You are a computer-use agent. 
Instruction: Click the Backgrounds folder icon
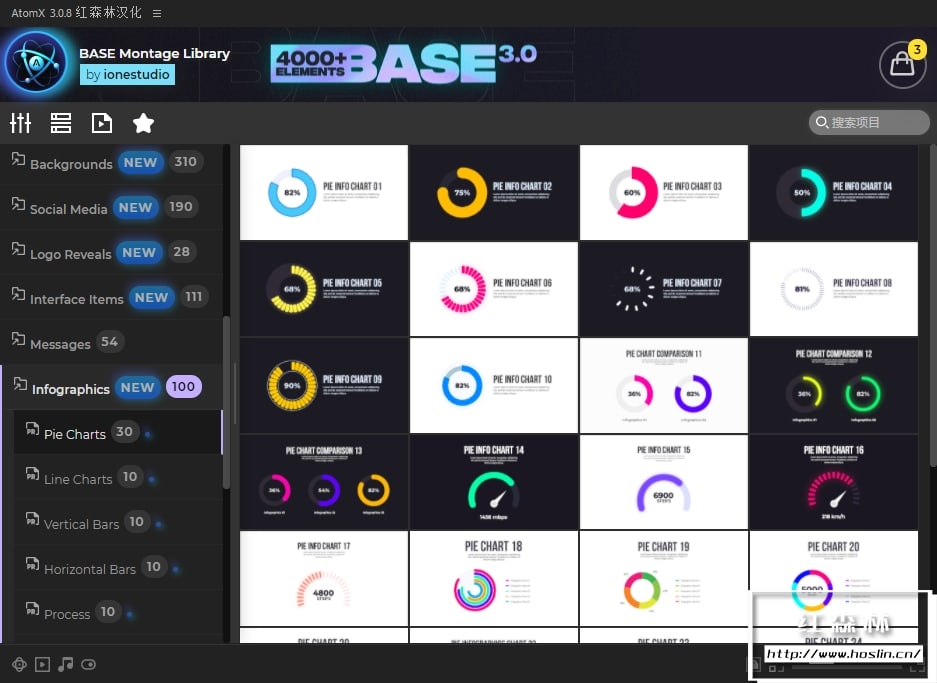click(x=19, y=159)
